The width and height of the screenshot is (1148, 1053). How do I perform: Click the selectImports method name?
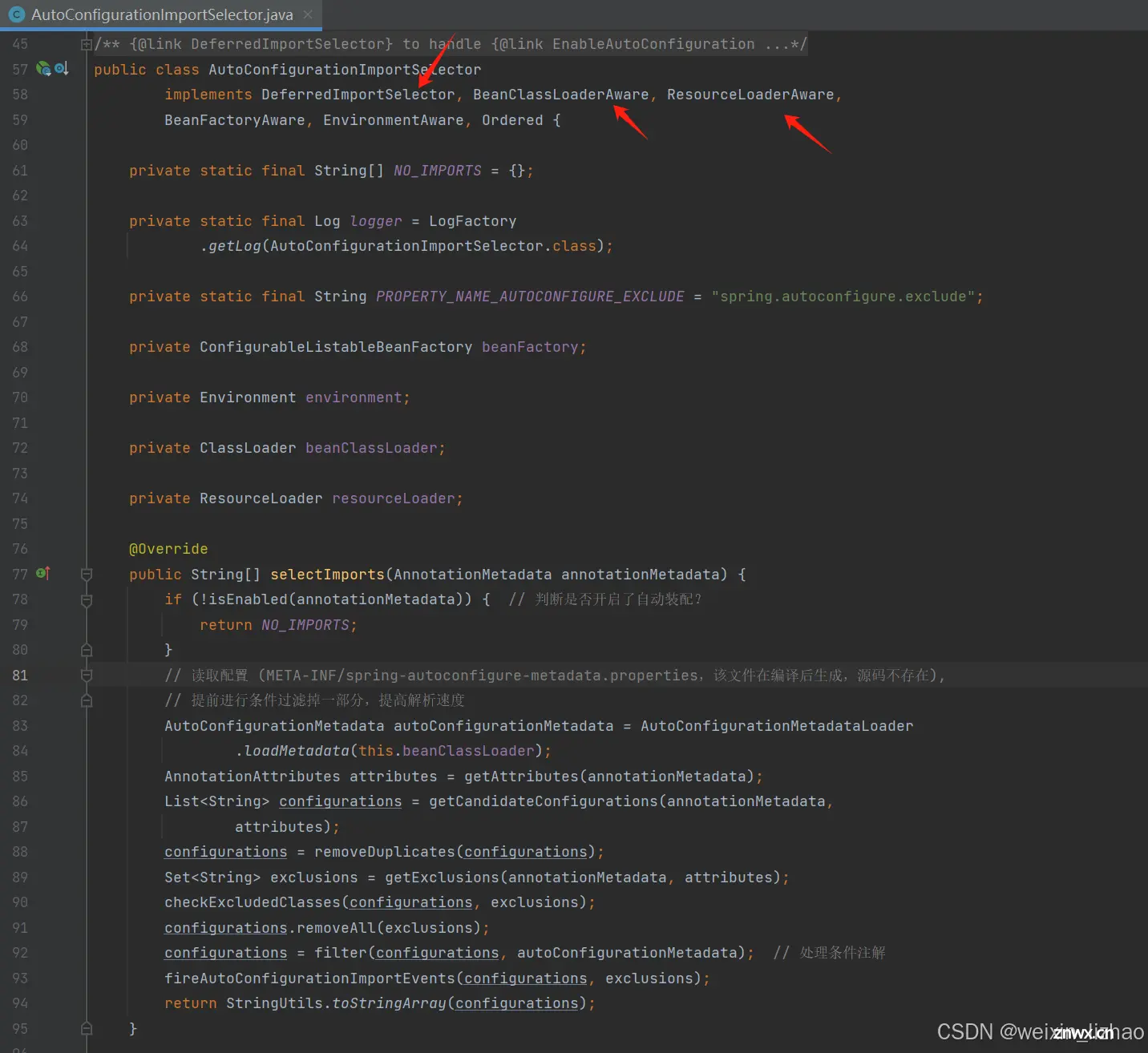tap(327, 575)
